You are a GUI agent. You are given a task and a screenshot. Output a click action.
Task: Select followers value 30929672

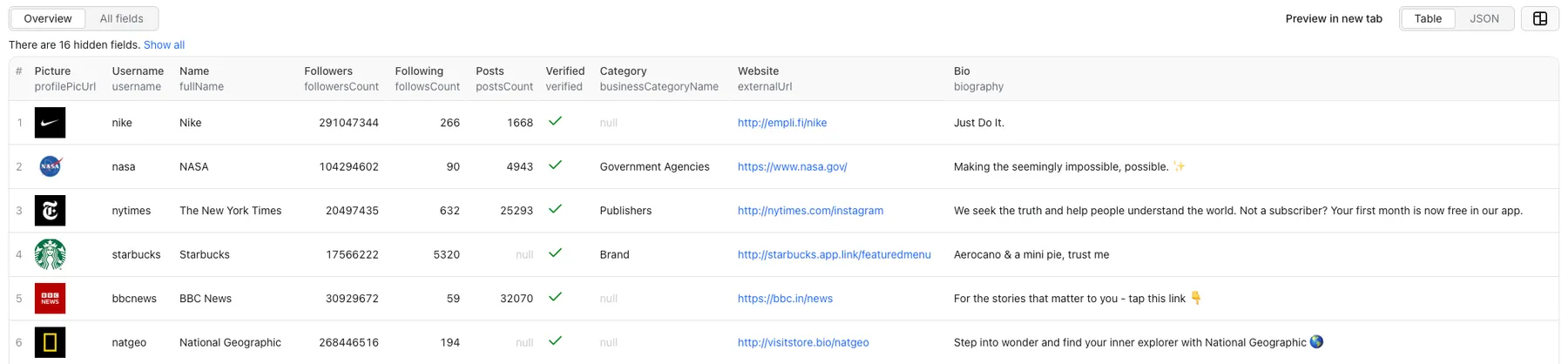(x=352, y=299)
